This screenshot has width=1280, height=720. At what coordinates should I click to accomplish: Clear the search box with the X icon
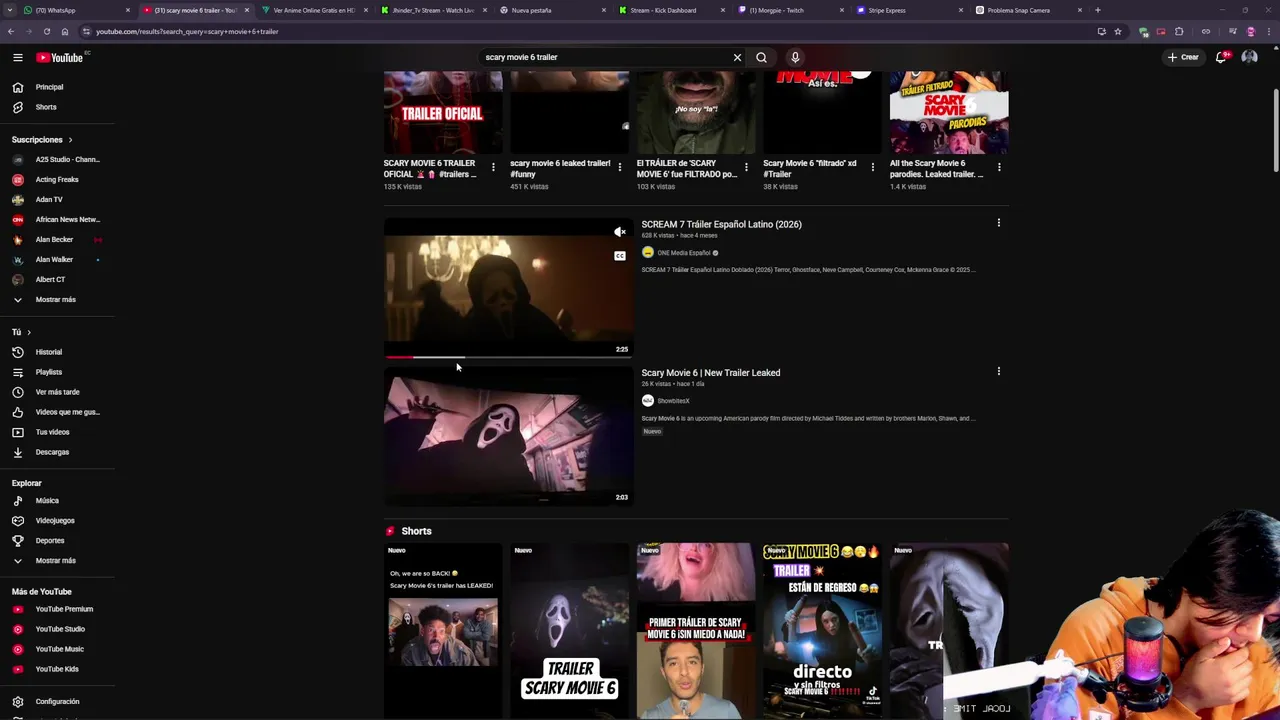click(x=737, y=57)
